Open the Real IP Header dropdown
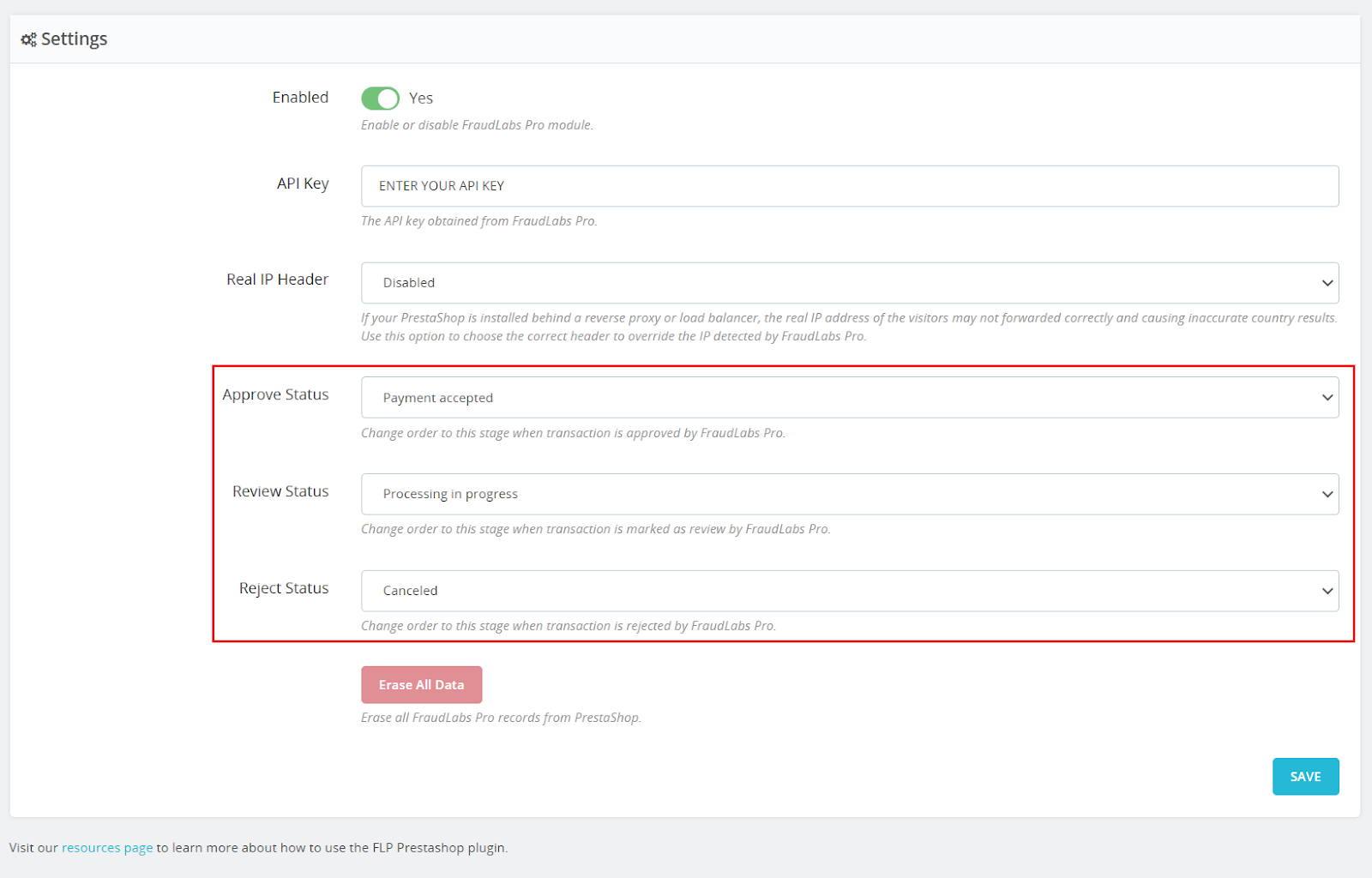This screenshot has width=1372, height=878. [x=849, y=283]
